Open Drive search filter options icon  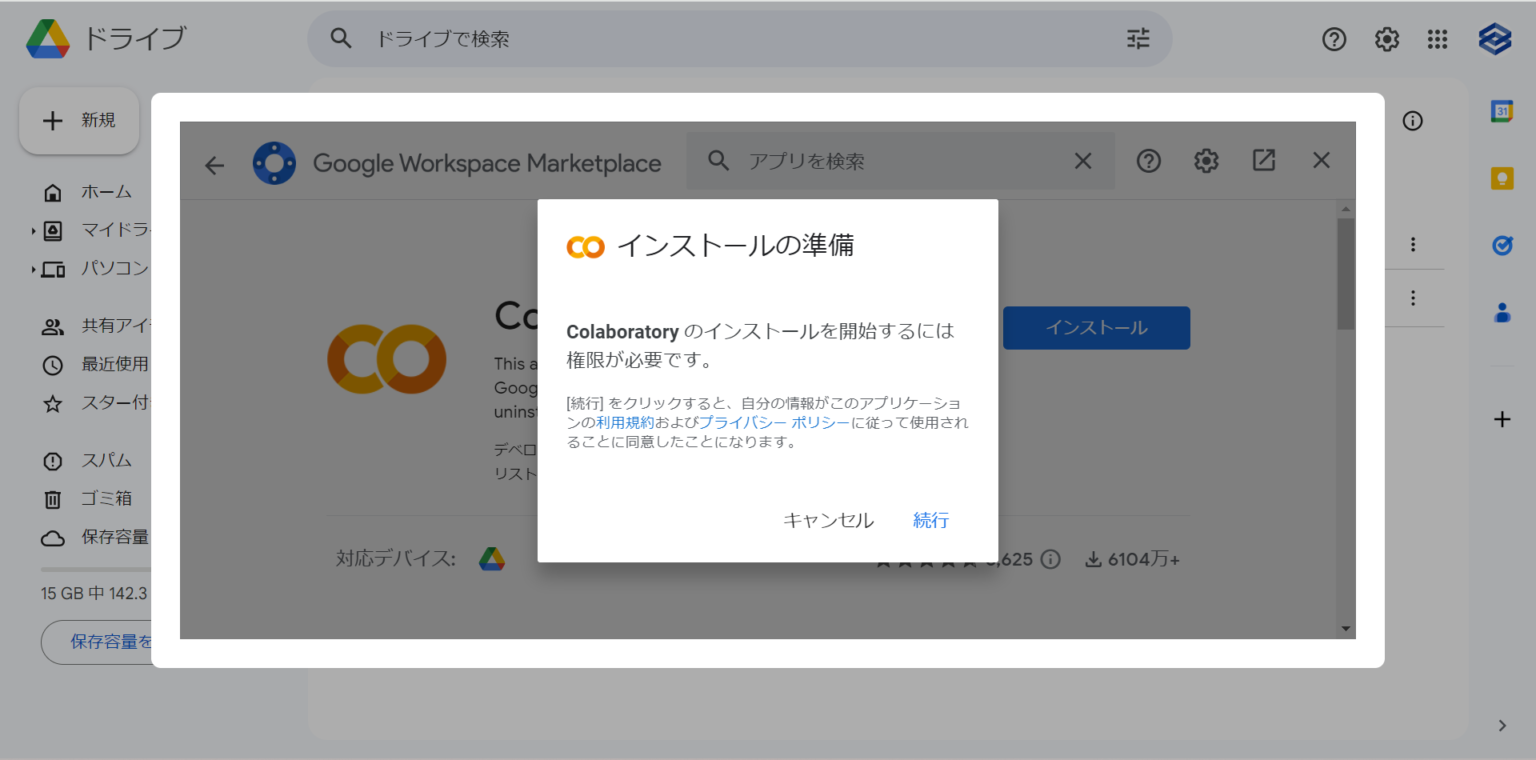1138,39
